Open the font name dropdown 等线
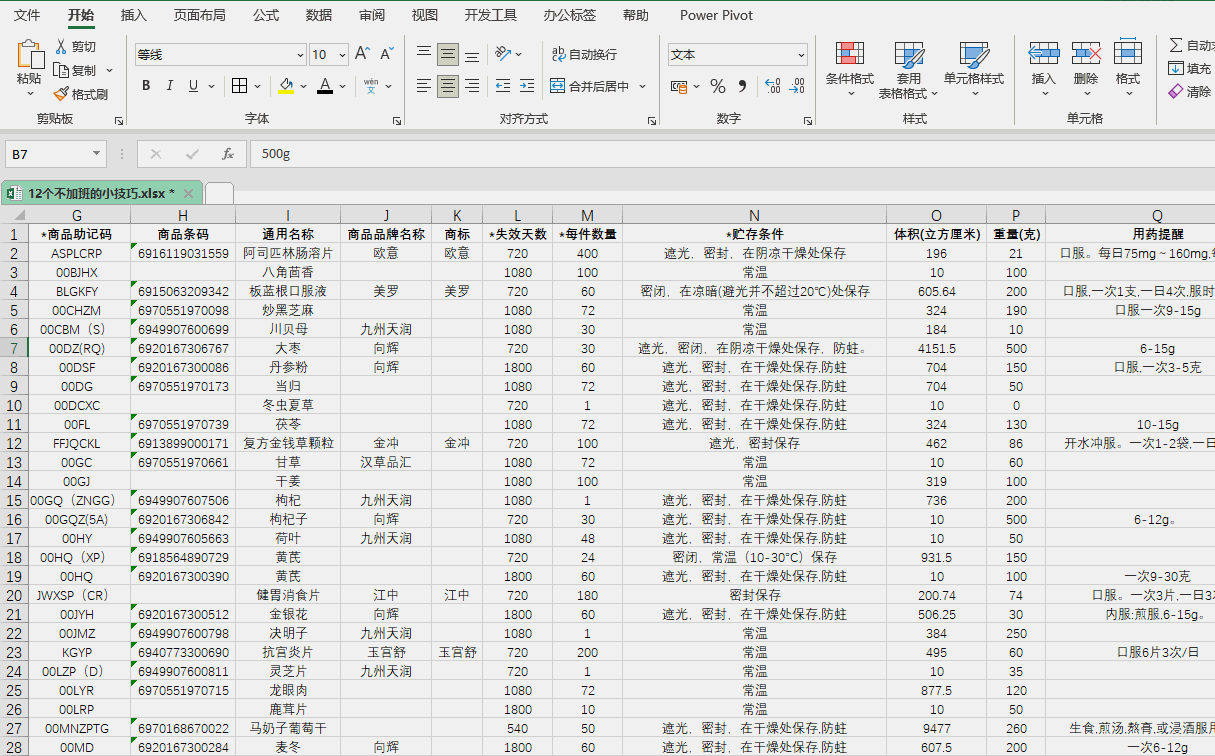 [298, 55]
